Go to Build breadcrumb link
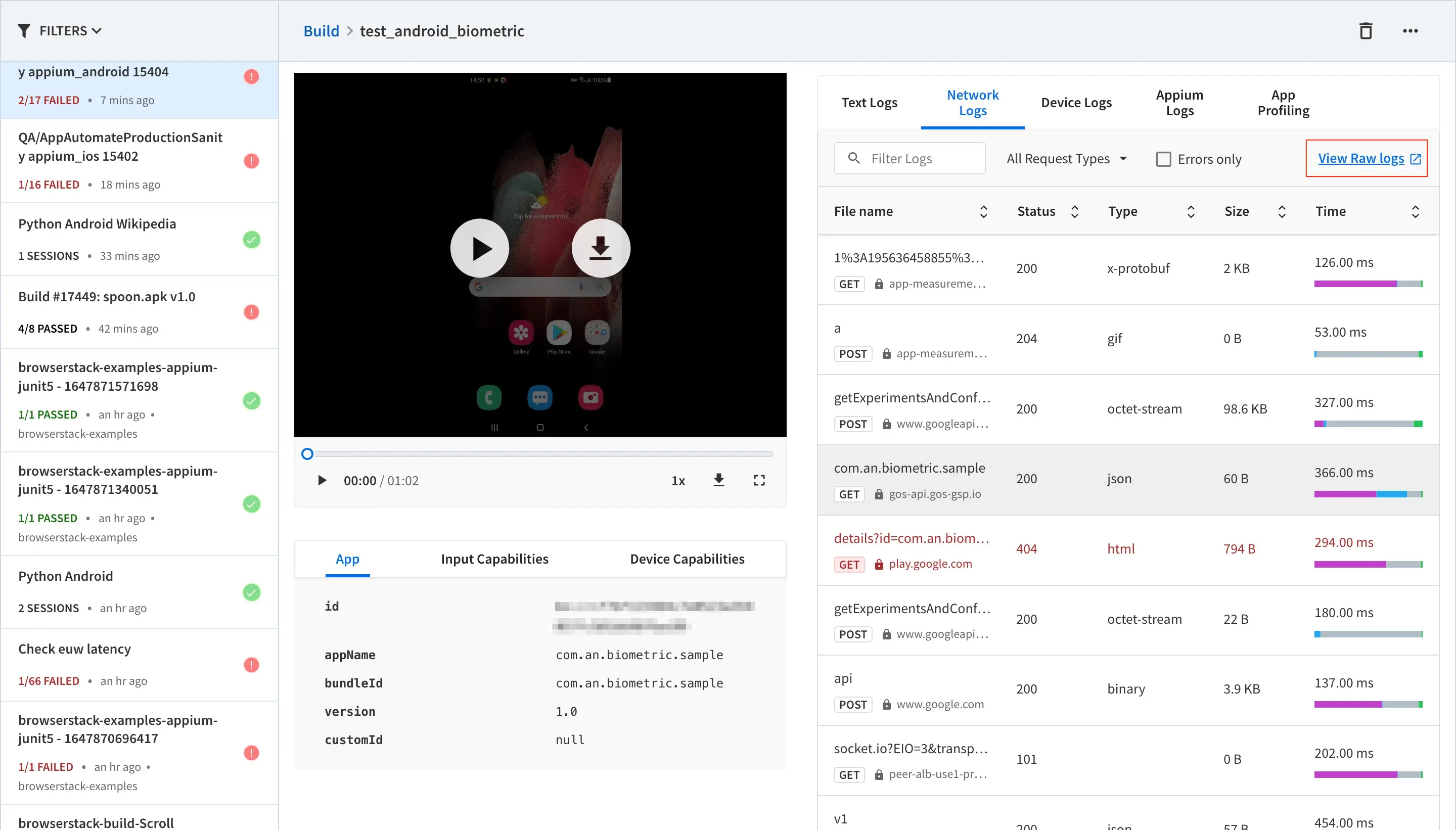This screenshot has height=830, width=1456. click(x=321, y=31)
